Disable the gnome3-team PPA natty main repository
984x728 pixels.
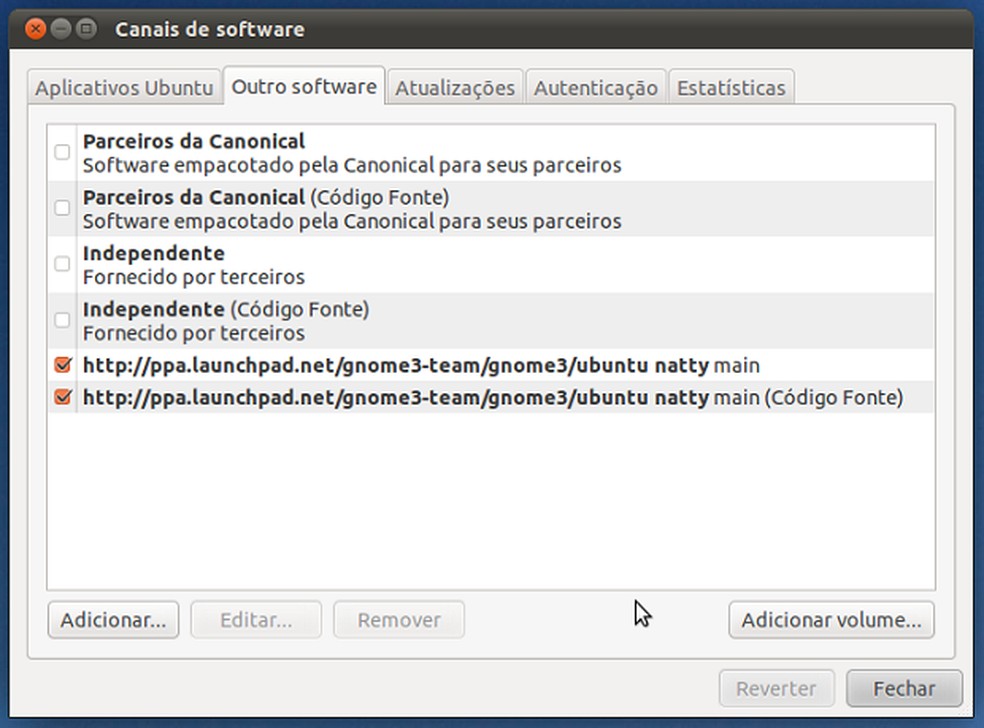[62, 367]
